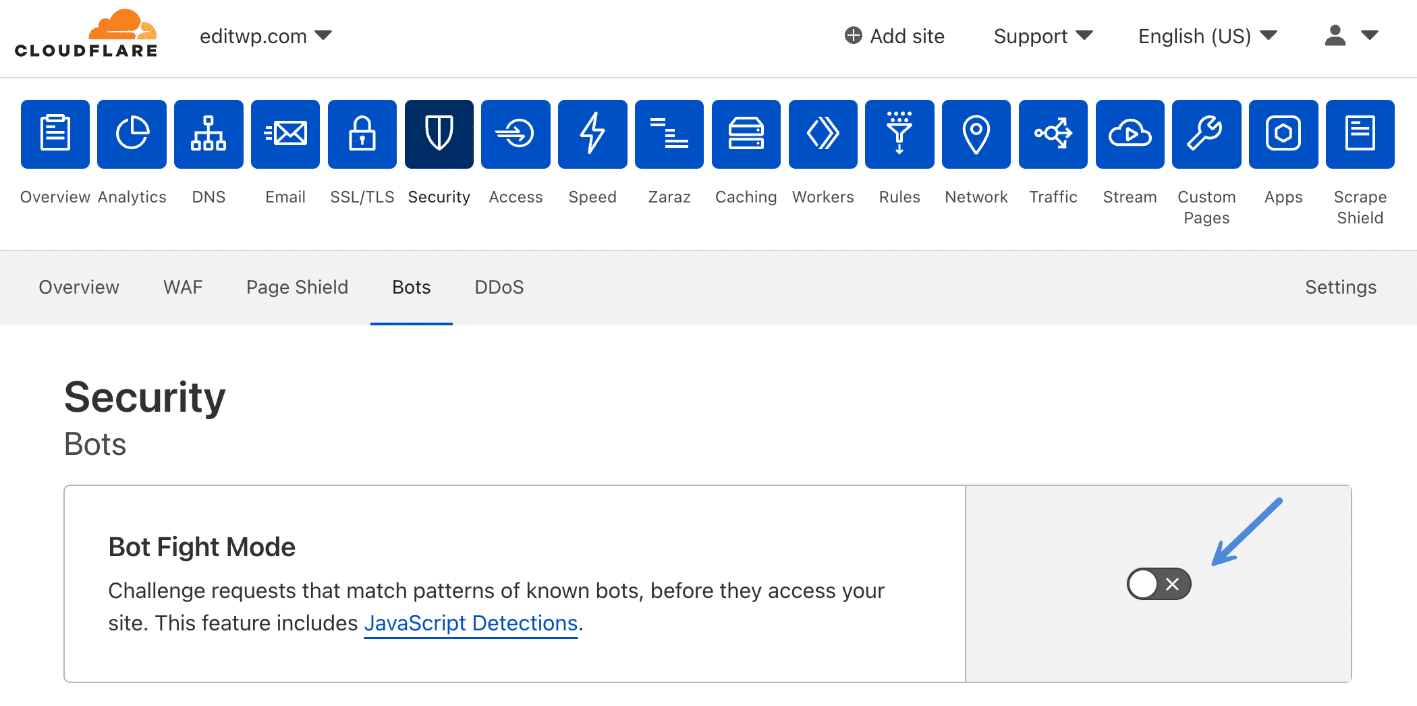Open the DNS settings icon
The image size is (1417, 706).
(x=208, y=134)
